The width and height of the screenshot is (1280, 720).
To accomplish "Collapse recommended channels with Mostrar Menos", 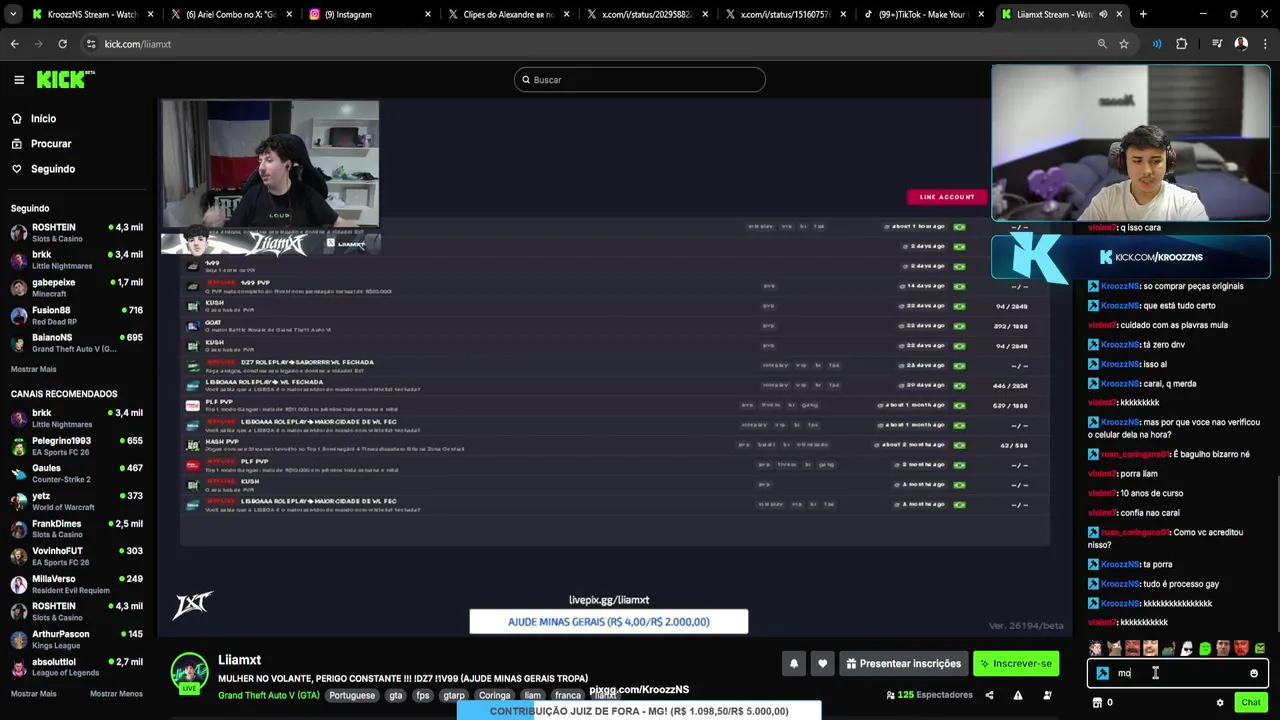I will pos(116,694).
